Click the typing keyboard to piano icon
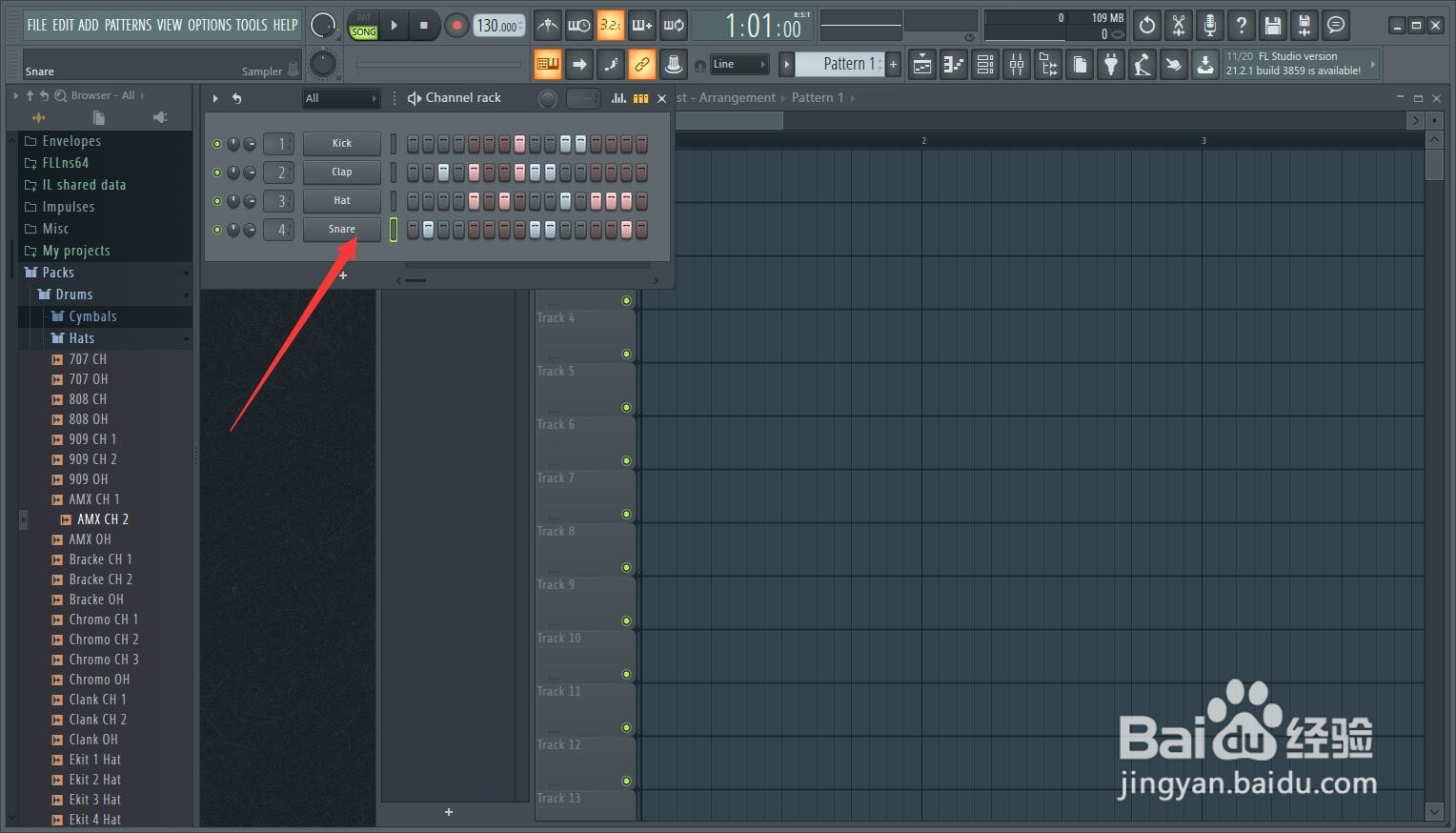 click(x=547, y=64)
